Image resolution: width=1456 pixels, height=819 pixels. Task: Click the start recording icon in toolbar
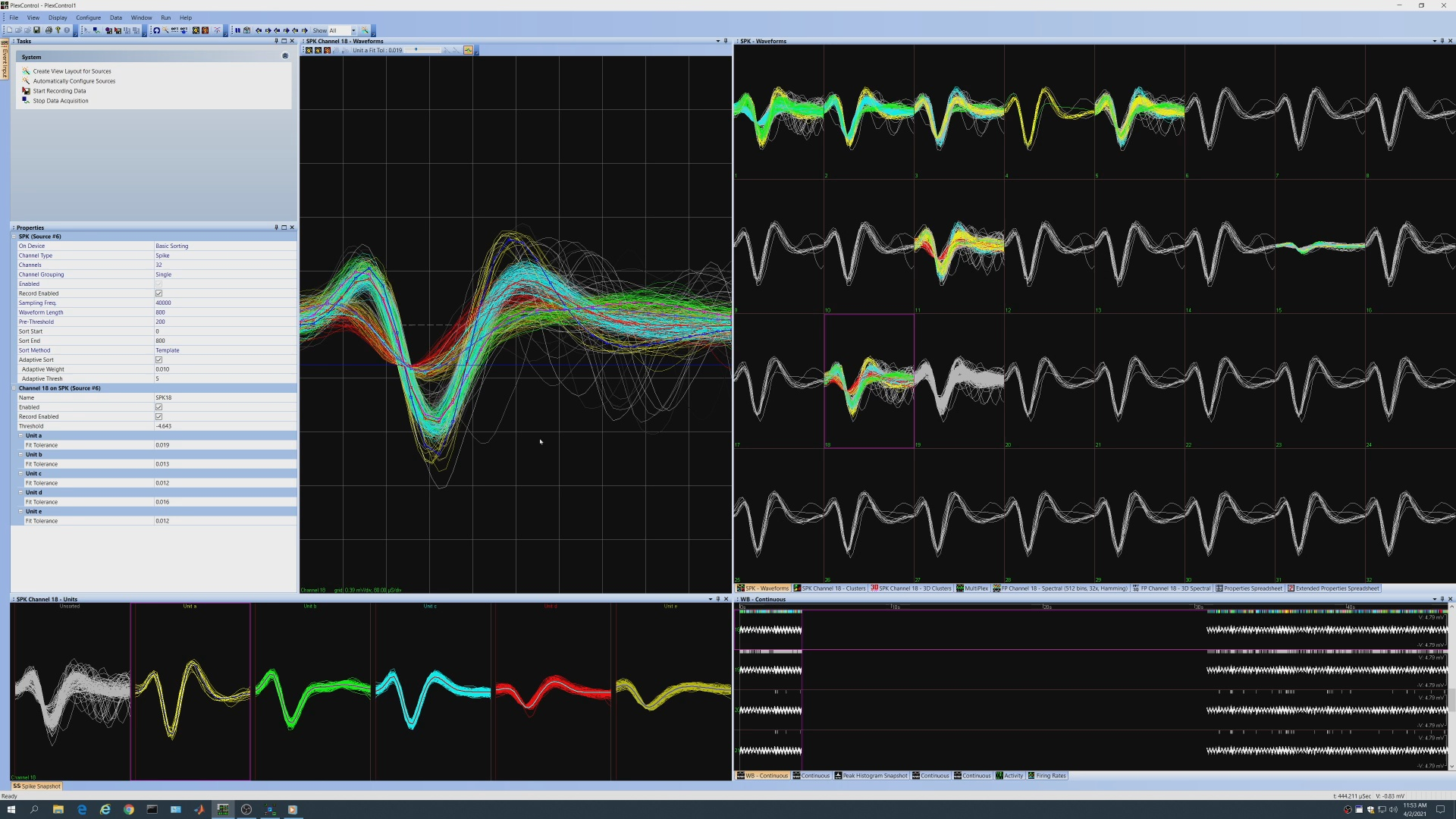pyautogui.click(x=118, y=30)
